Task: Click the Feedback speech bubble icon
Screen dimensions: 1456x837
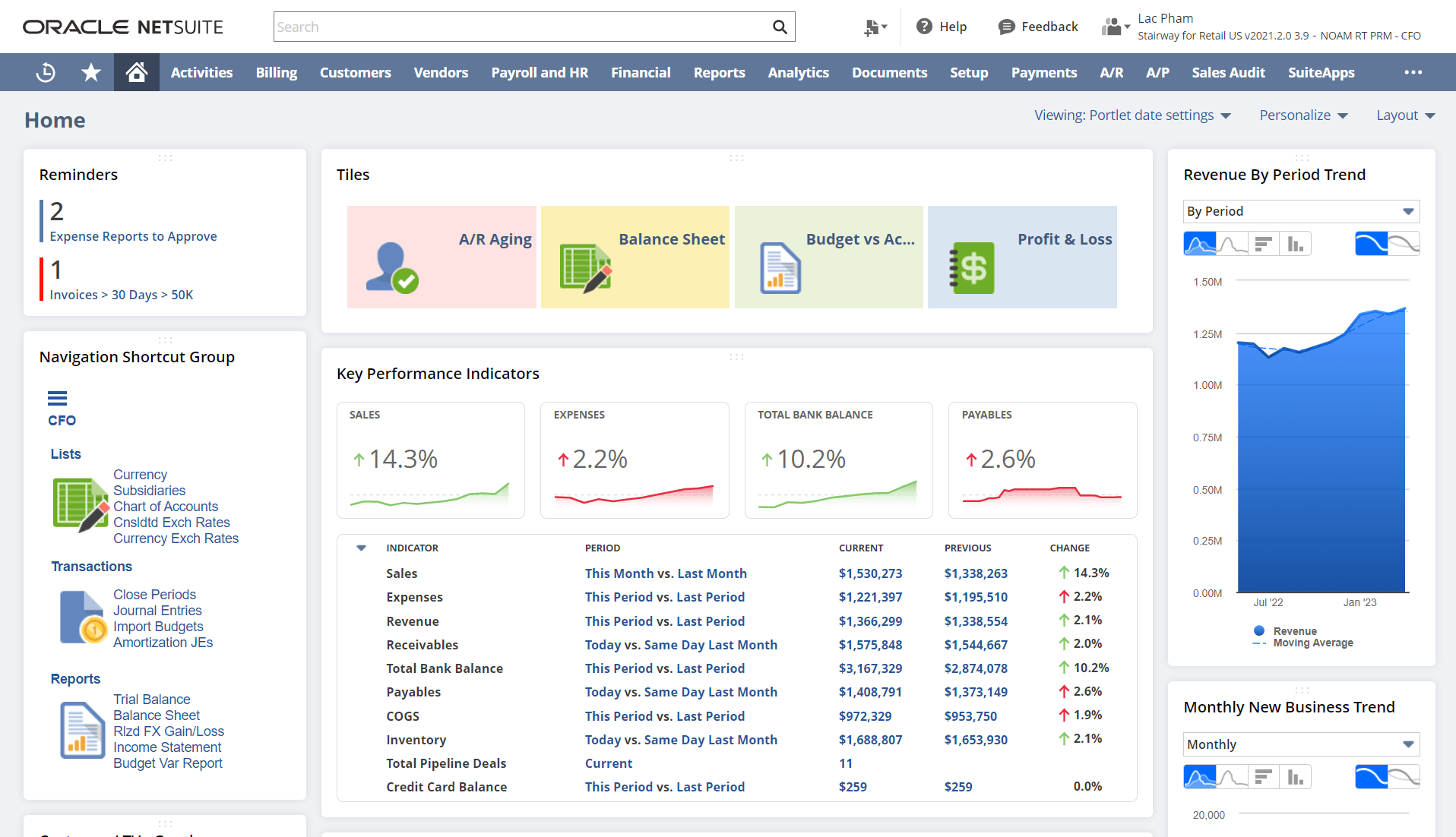Action: (x=1006, y=27)
